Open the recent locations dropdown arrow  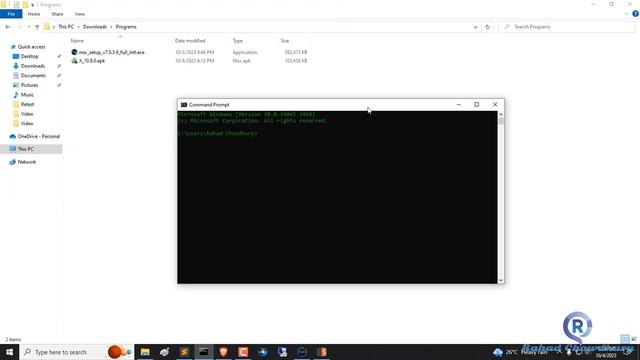click(x=29, y=27)
